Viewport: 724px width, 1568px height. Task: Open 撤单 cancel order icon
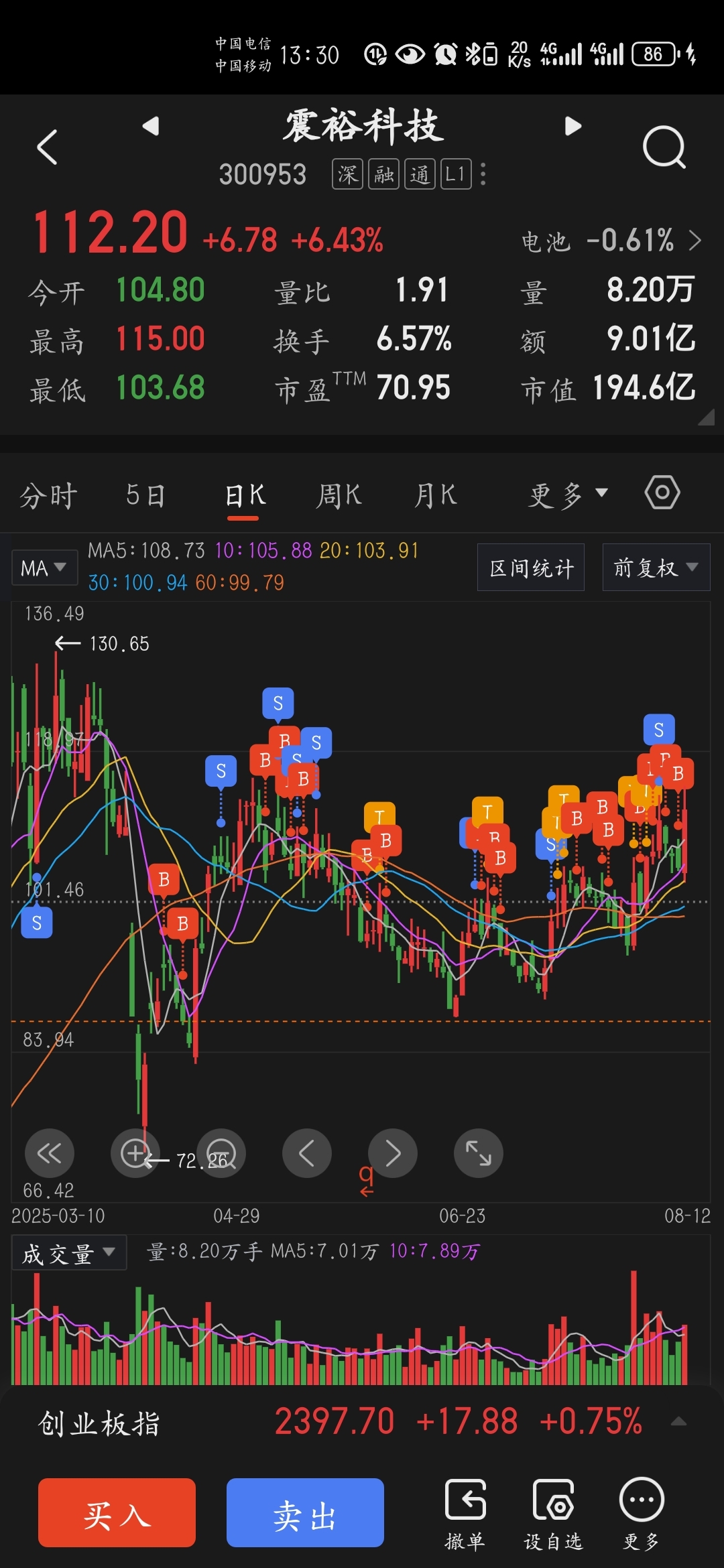tap(465, 1514)
